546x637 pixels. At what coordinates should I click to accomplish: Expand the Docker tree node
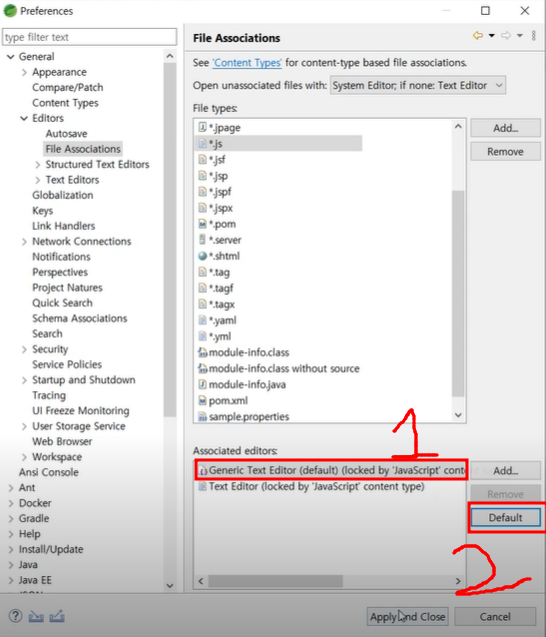[11, 503]
